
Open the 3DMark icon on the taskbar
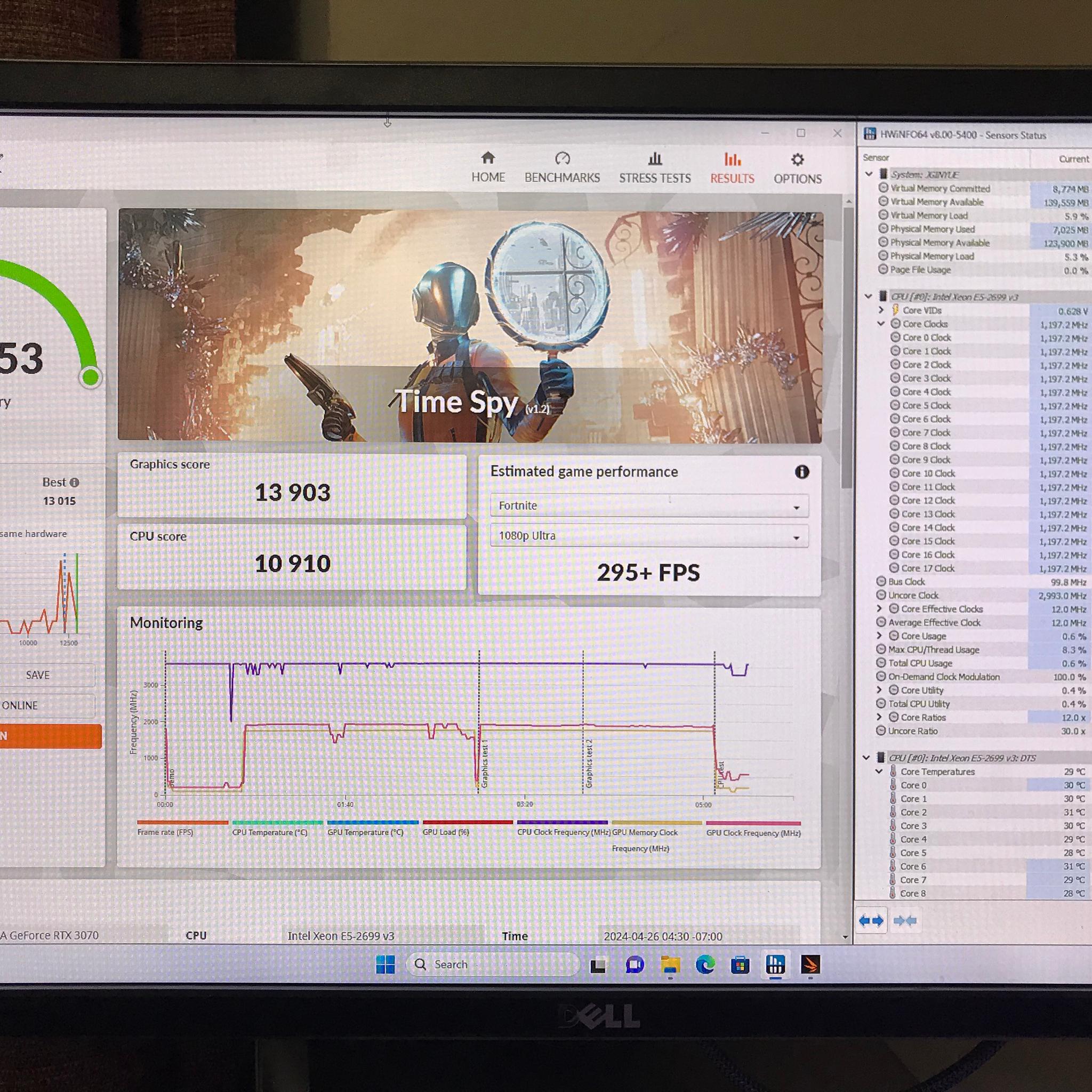pos(810,966)
